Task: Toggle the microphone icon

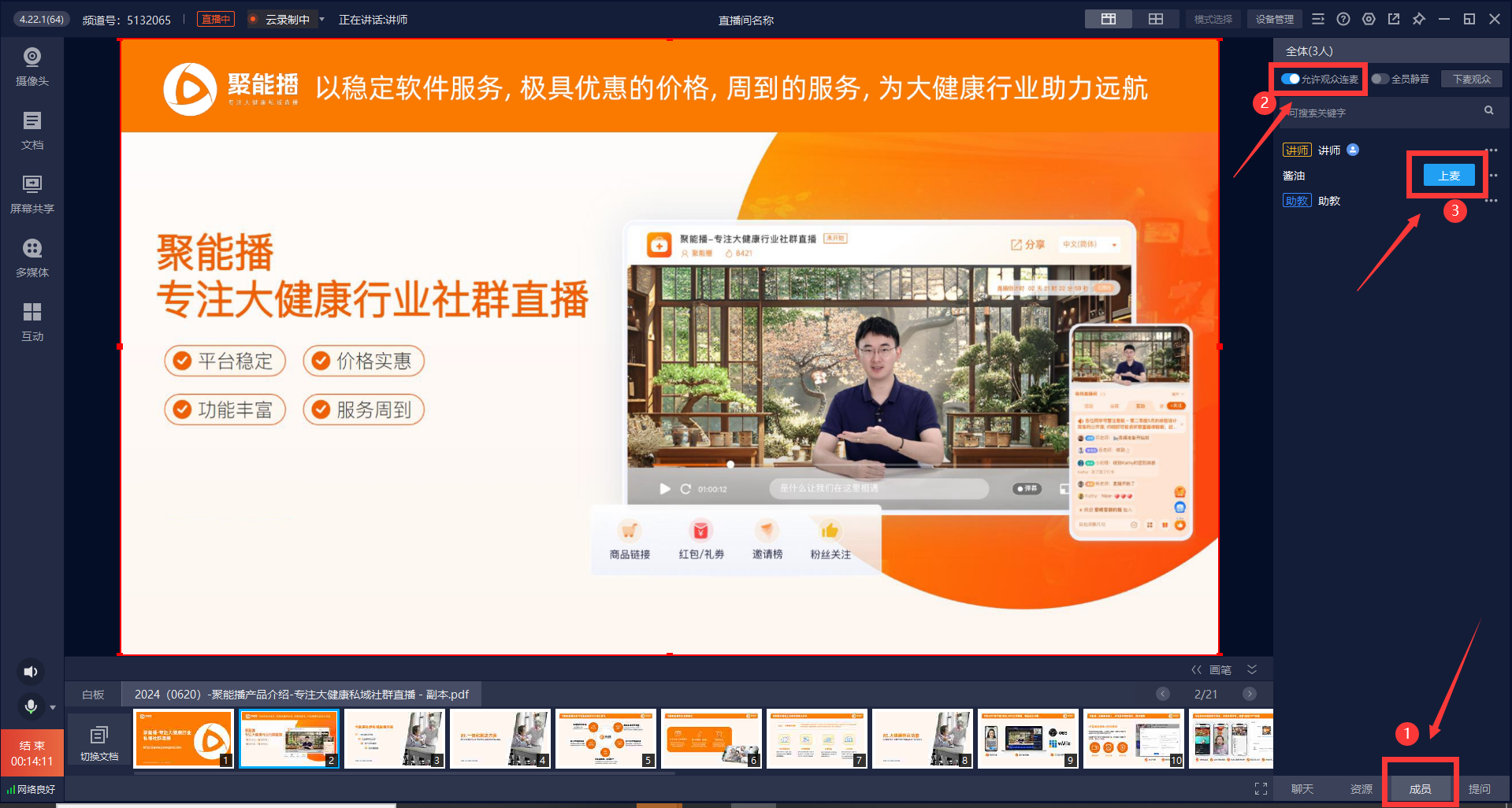Action: pos(31,706)
